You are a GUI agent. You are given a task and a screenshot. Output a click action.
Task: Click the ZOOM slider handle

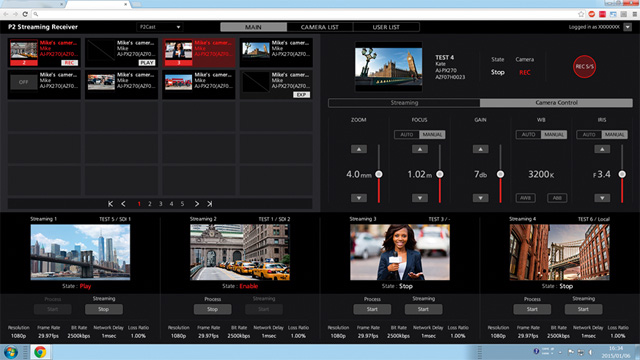tap(379, 174)
